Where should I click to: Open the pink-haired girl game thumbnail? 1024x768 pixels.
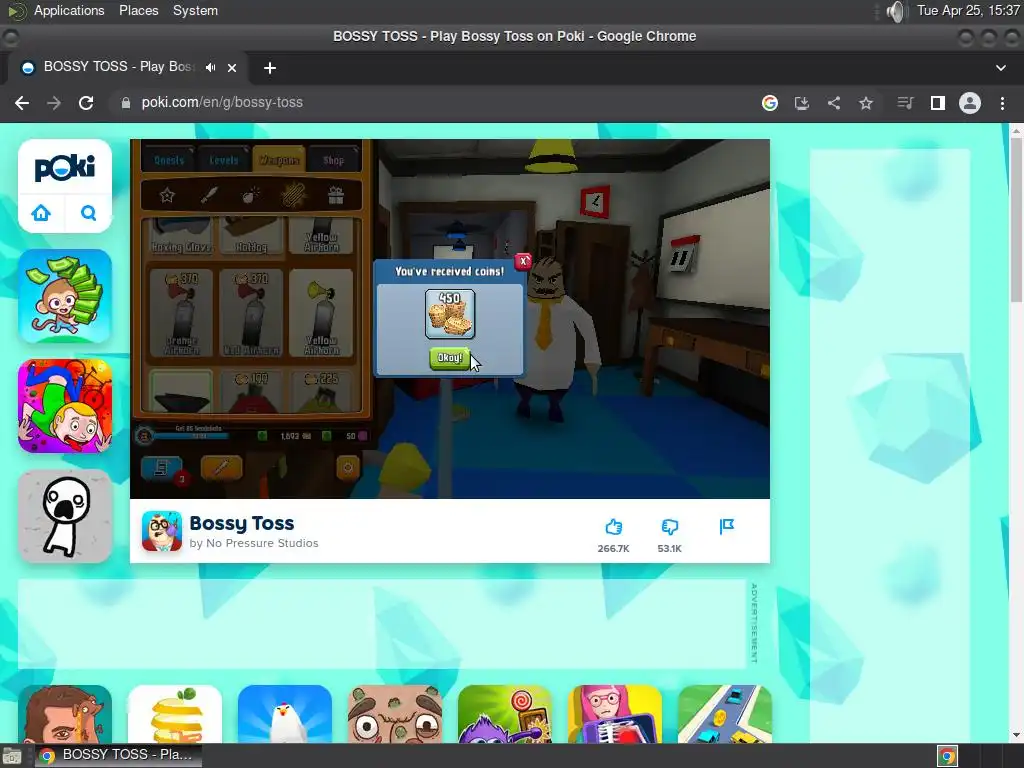(615, 714)
